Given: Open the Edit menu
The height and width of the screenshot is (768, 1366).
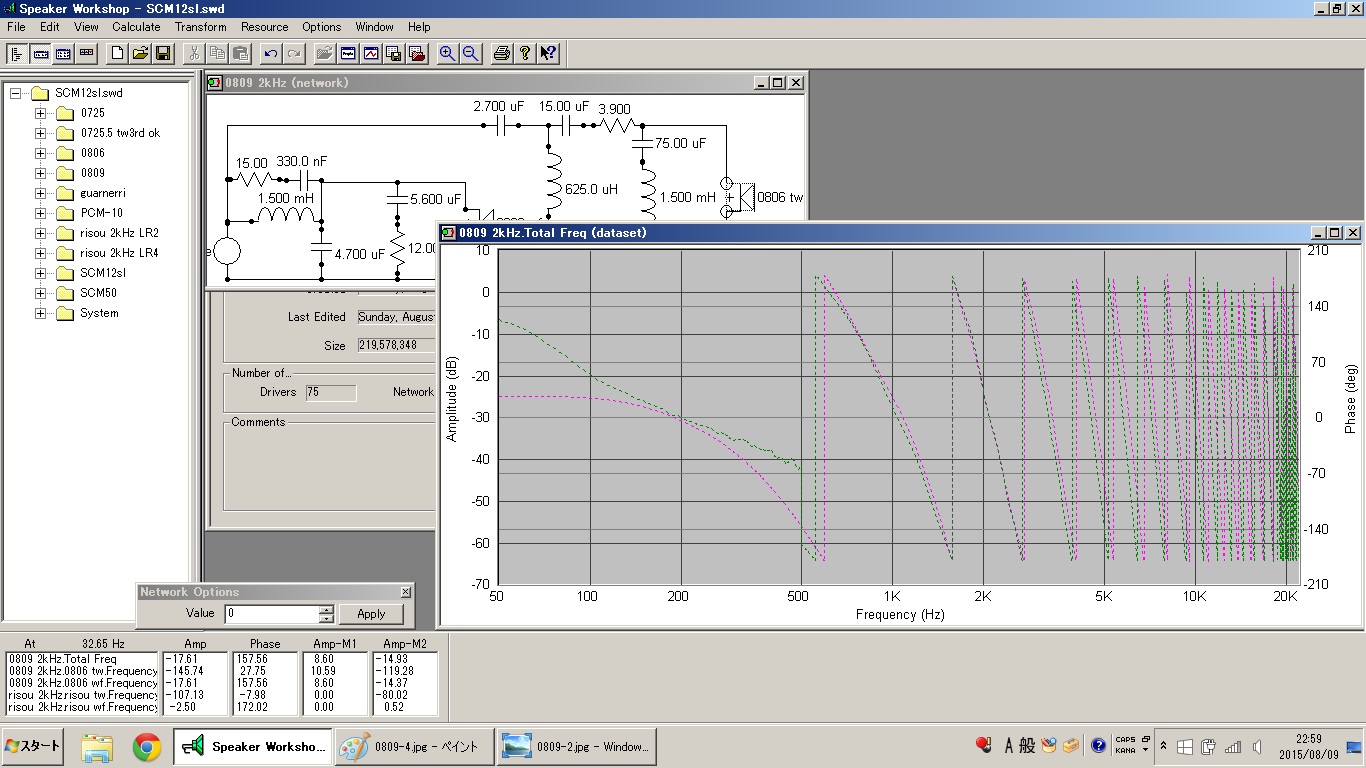Looking at the screenshot, I should tap(50, 27).
